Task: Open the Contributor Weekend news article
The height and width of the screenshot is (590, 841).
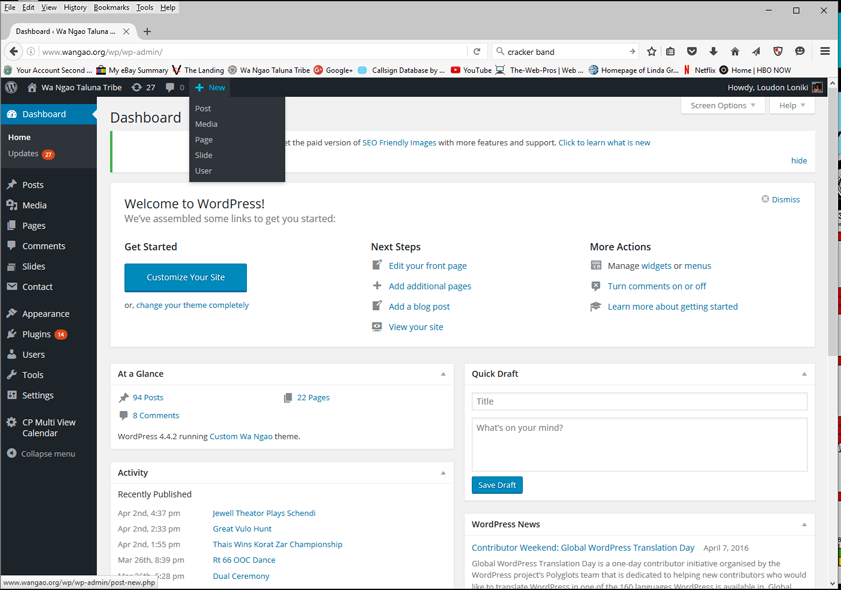Action: [583, 548]
